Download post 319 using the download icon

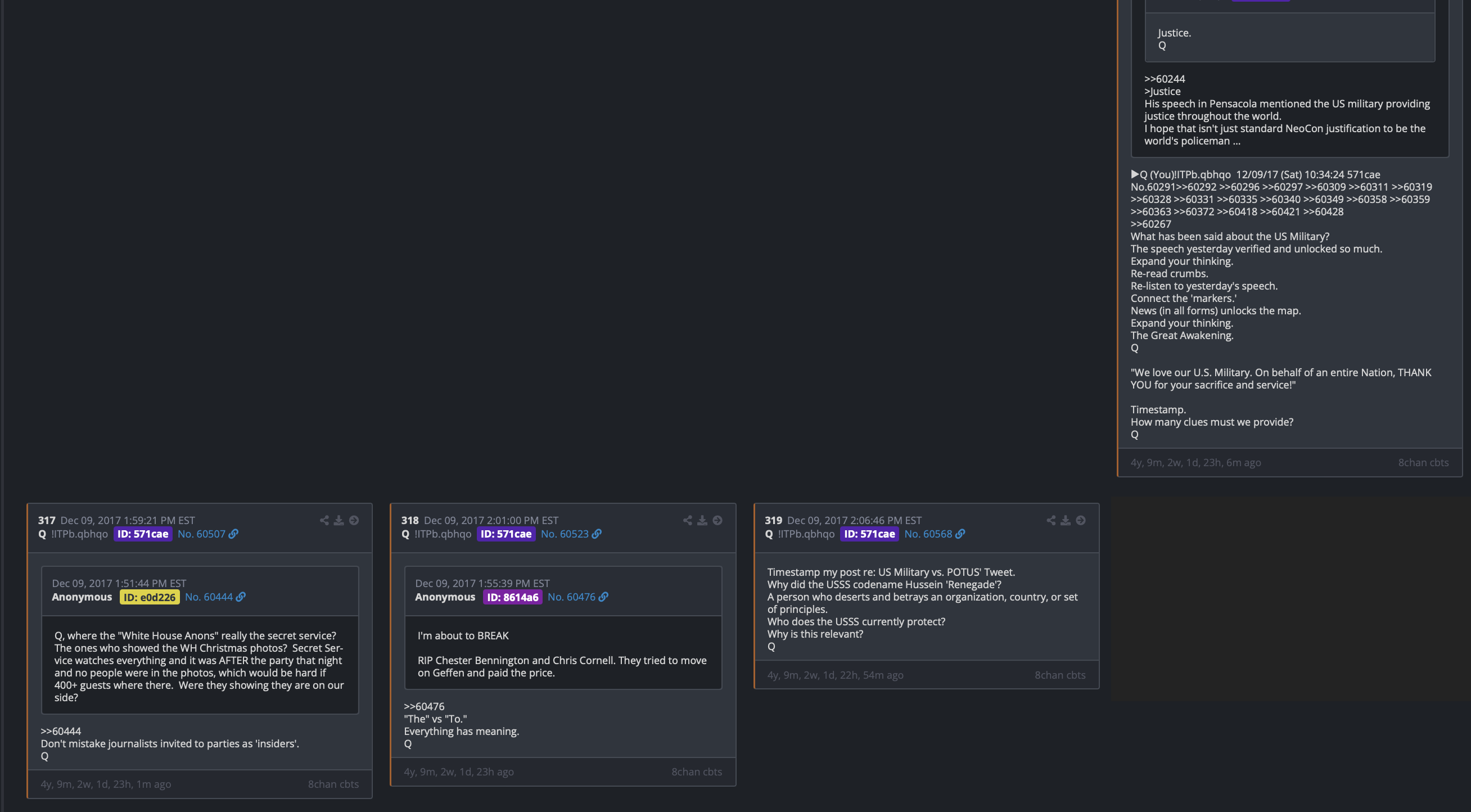tap(1066, 520)
